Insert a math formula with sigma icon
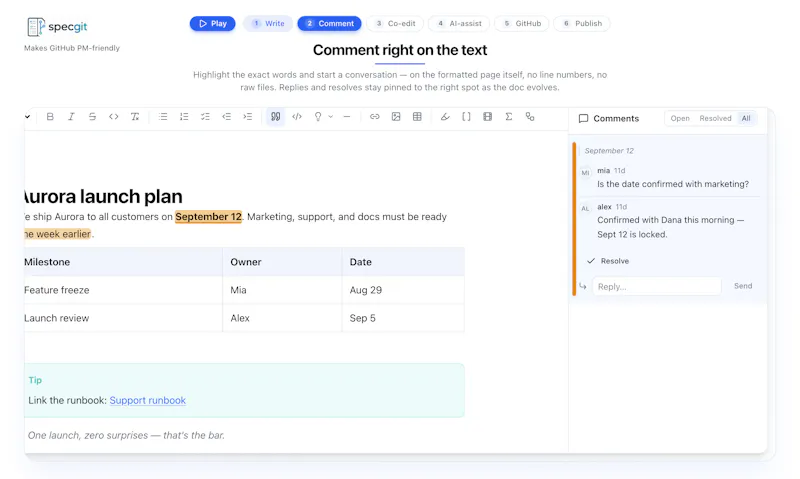Screen dimensions: 800x479 pos(509,117)
